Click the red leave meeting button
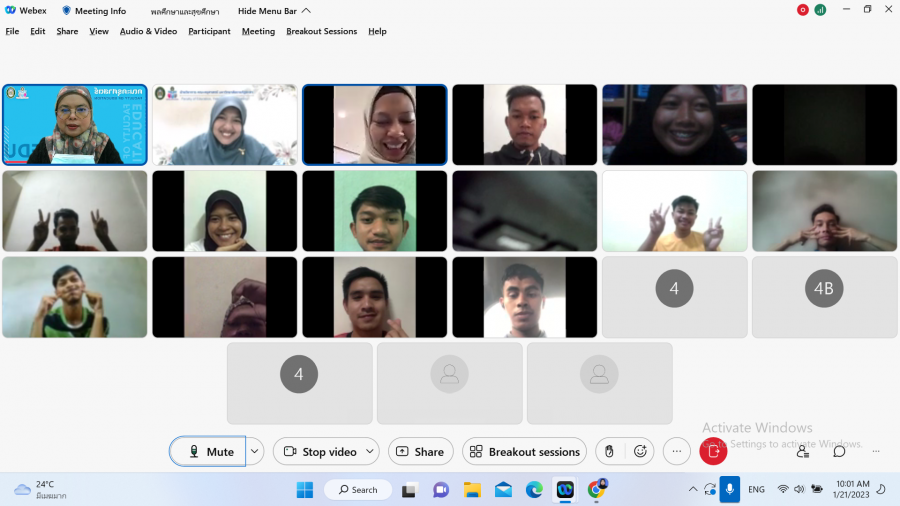 pos(713,452)
